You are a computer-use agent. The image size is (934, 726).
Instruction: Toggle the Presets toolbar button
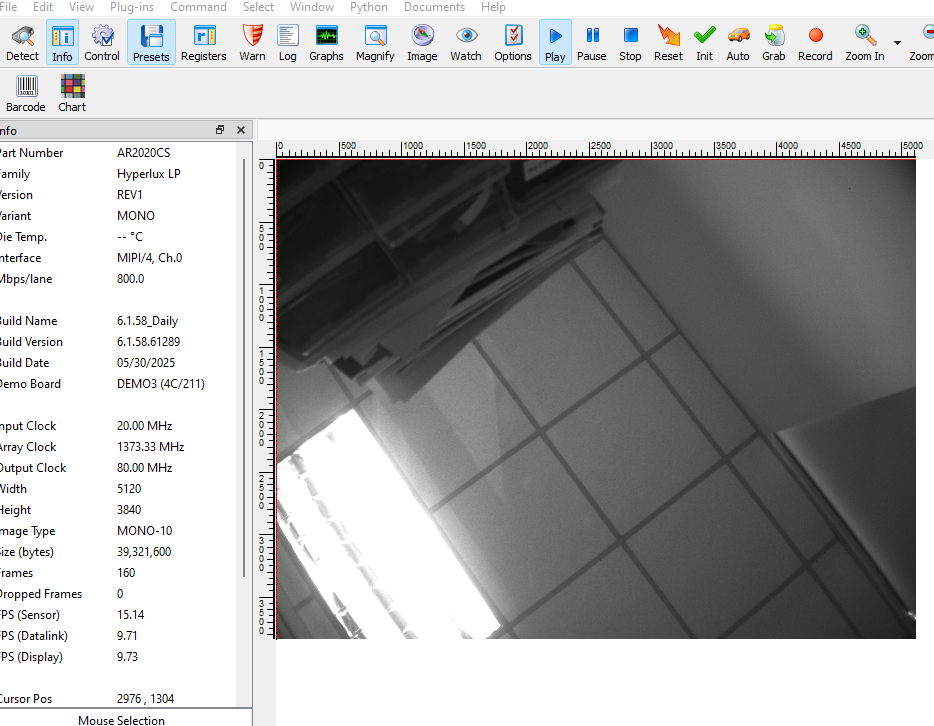(151, 42)
